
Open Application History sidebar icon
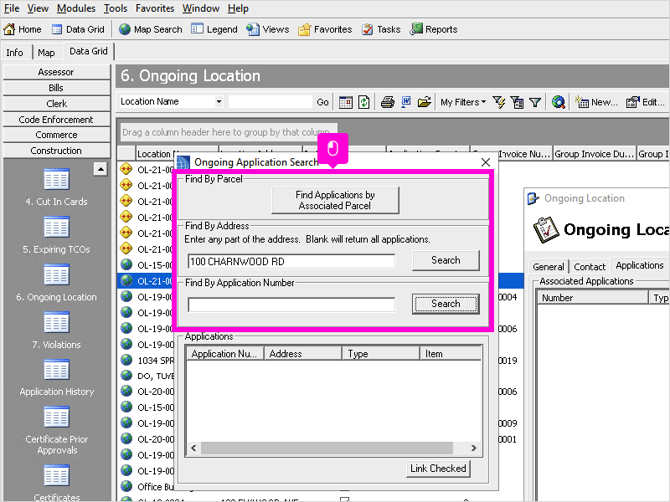click(x=56, y=370)
